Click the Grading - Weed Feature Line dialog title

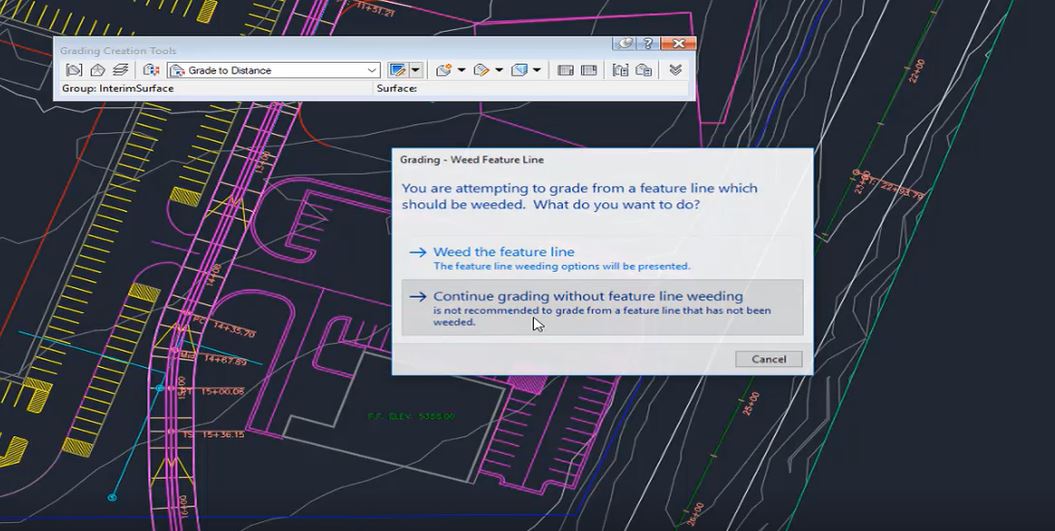472,160
